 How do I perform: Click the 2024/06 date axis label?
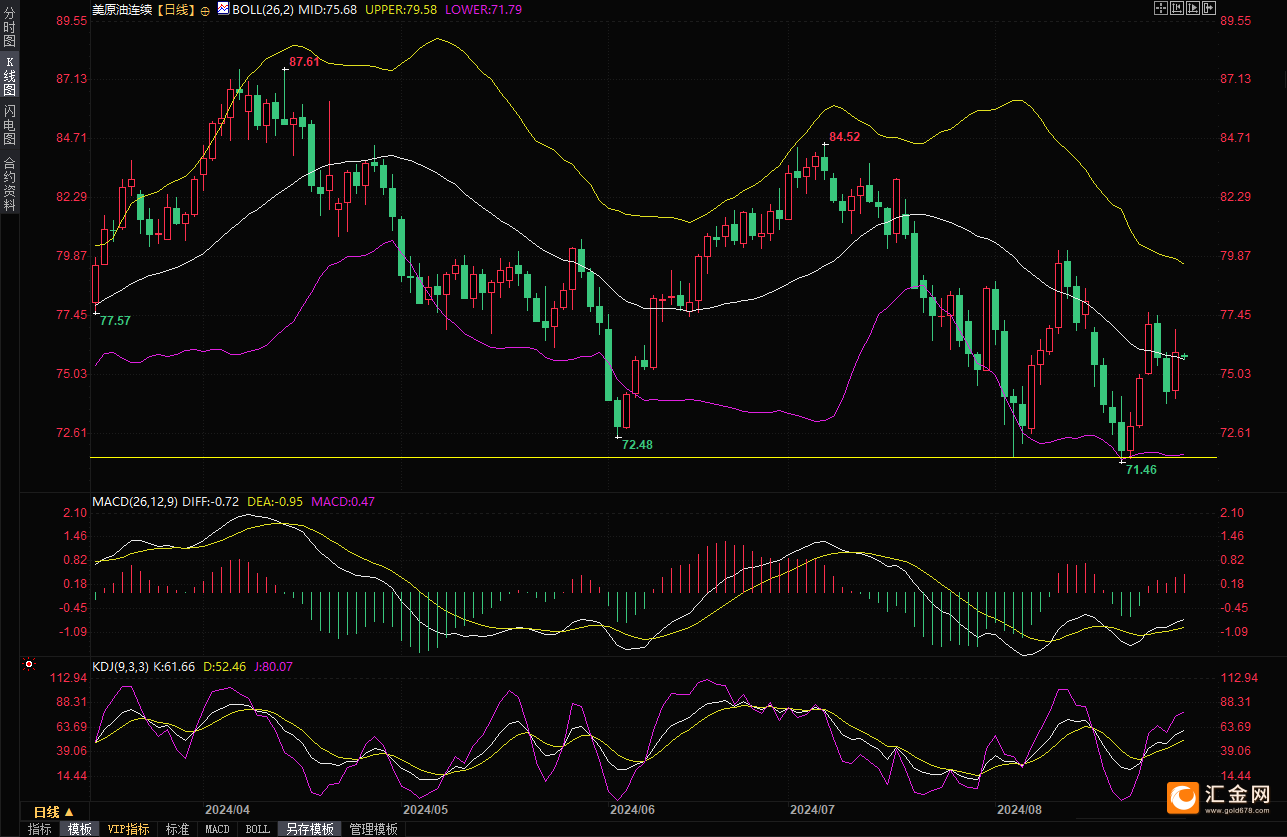tap(632, 808)
